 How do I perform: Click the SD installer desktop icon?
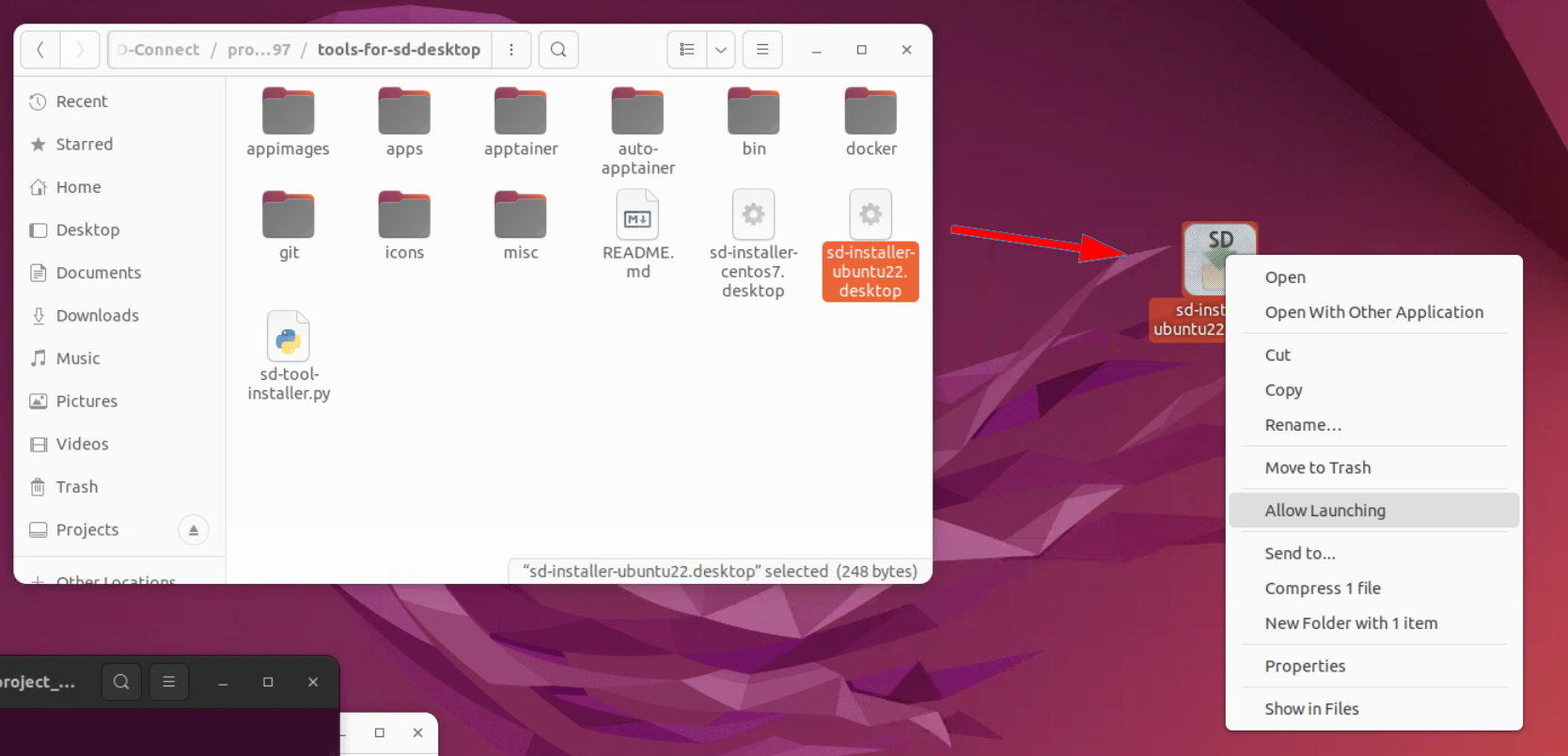(x=1218, y=259)
